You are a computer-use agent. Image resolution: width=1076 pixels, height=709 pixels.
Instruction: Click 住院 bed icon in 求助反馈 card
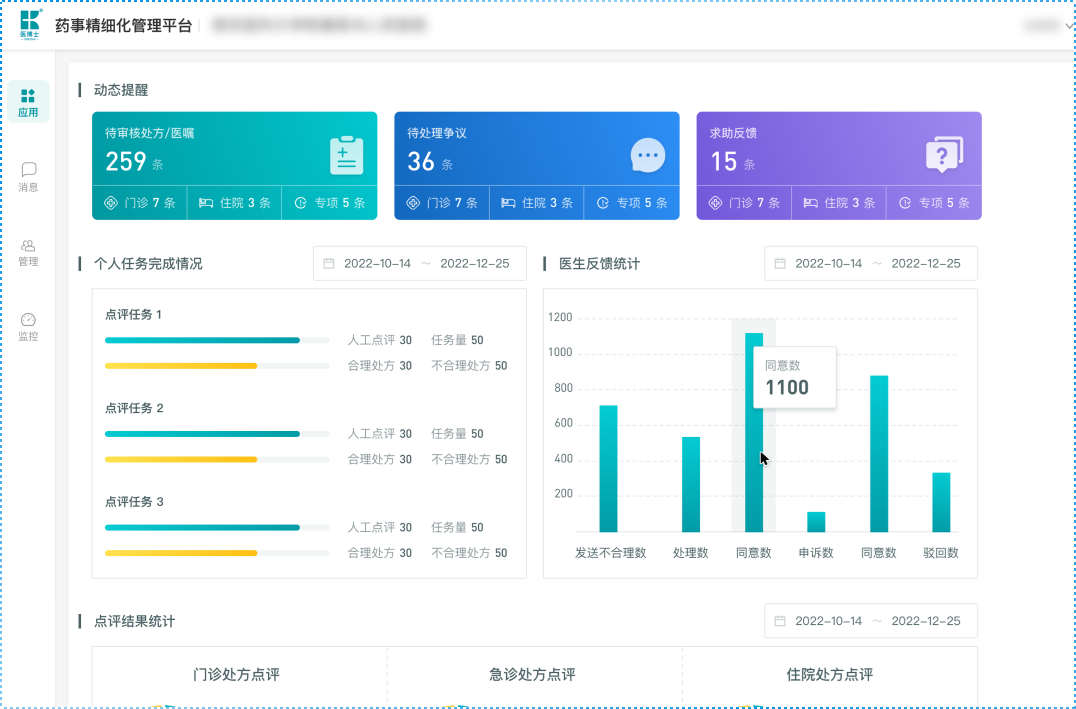pos(810,203)
